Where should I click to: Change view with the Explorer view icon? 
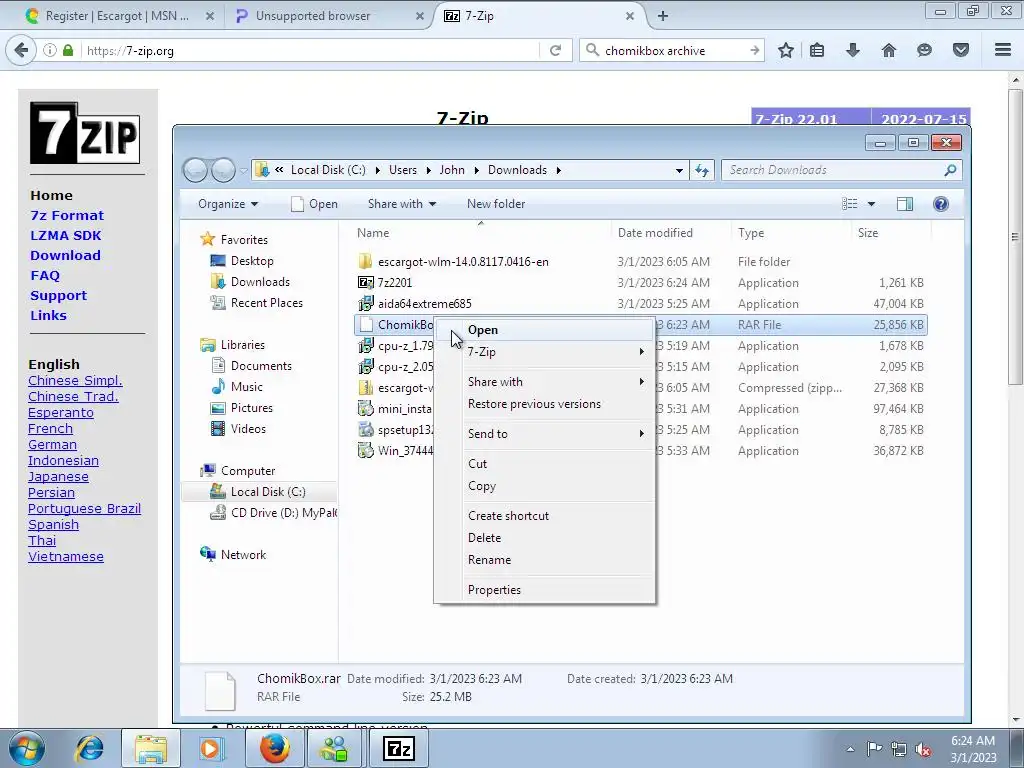pos(850,204)
